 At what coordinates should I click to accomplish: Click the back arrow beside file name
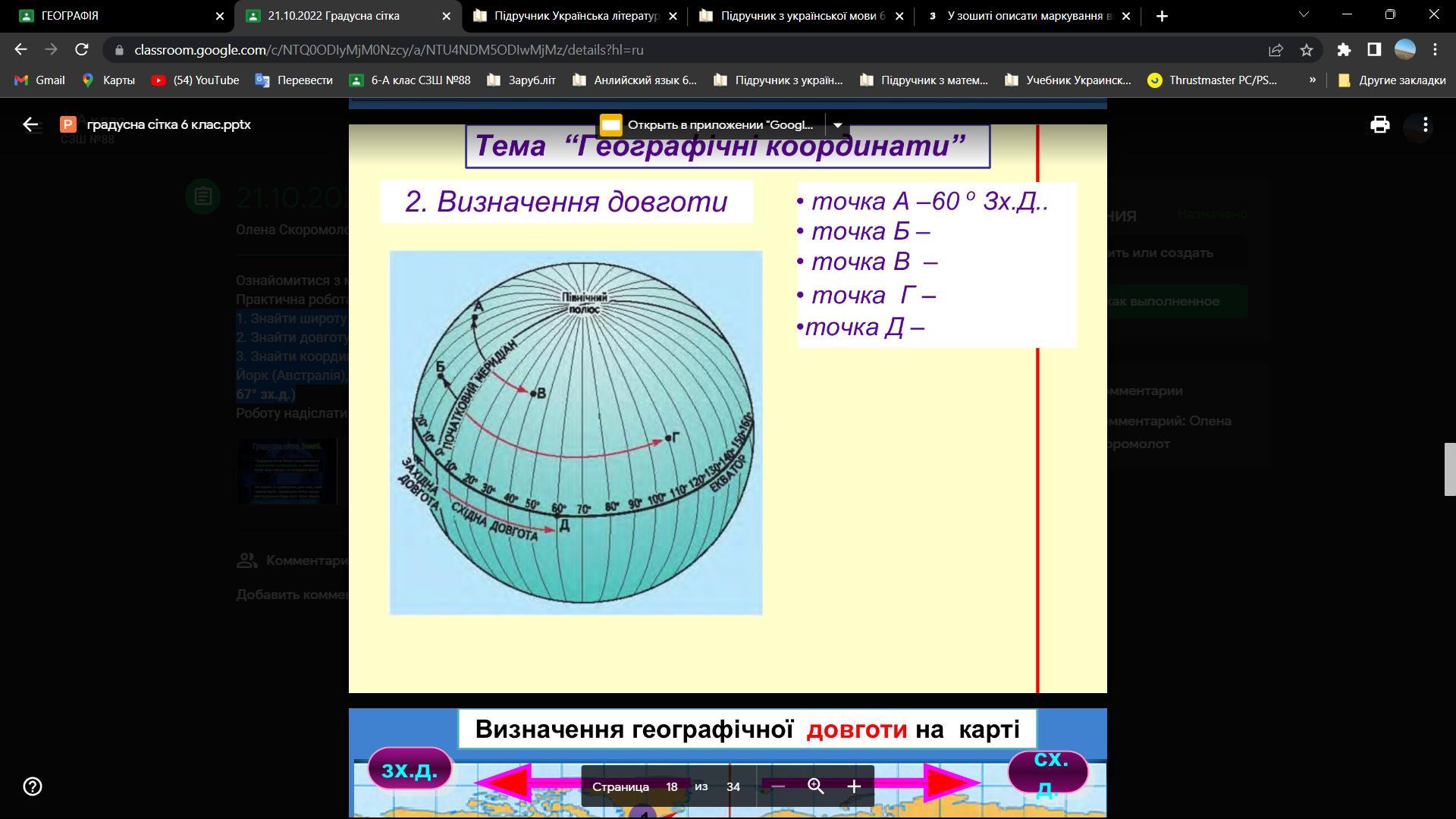(x=30, y=124)
